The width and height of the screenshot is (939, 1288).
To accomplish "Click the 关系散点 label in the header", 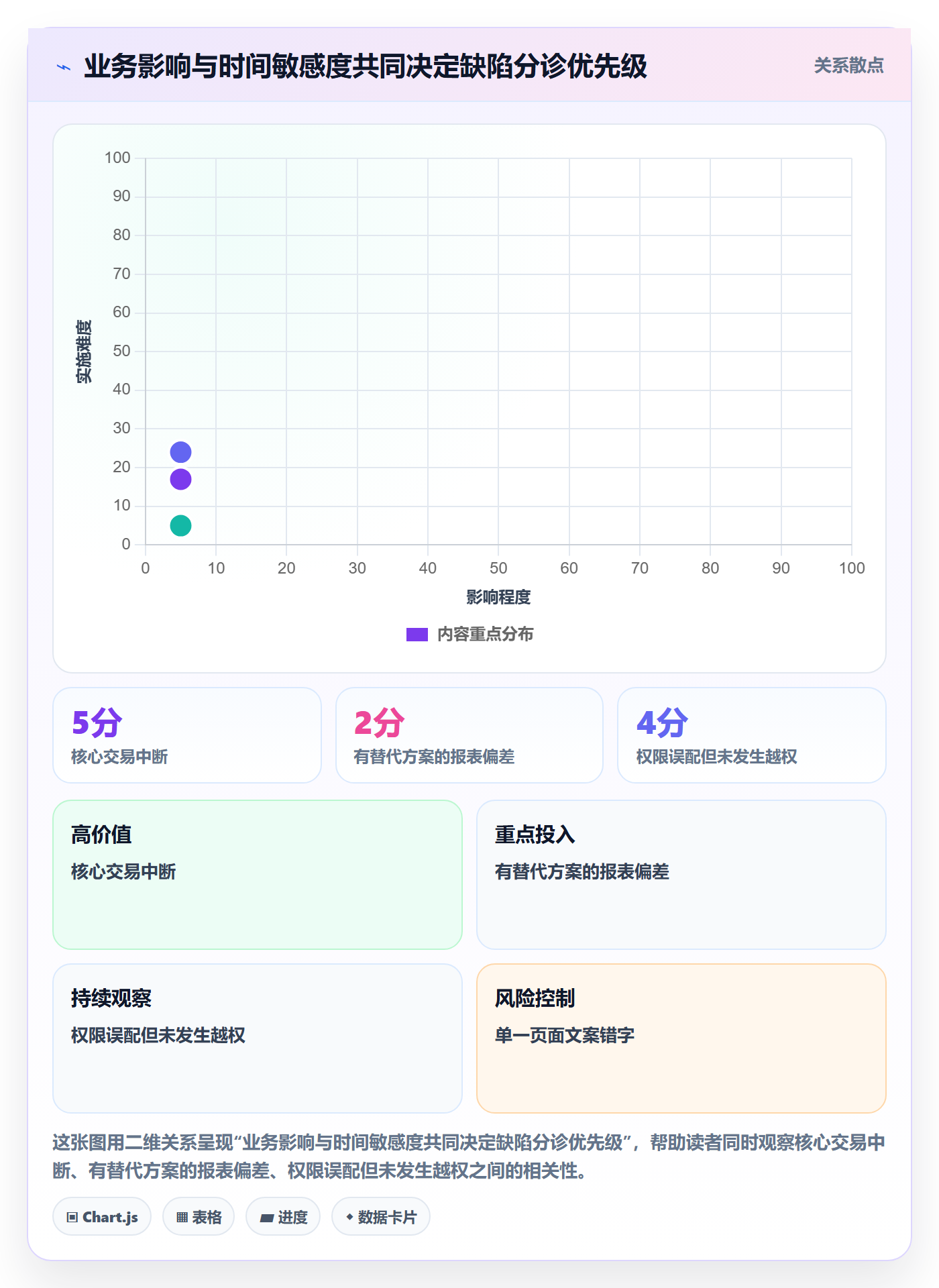I will tap(848, 66).
